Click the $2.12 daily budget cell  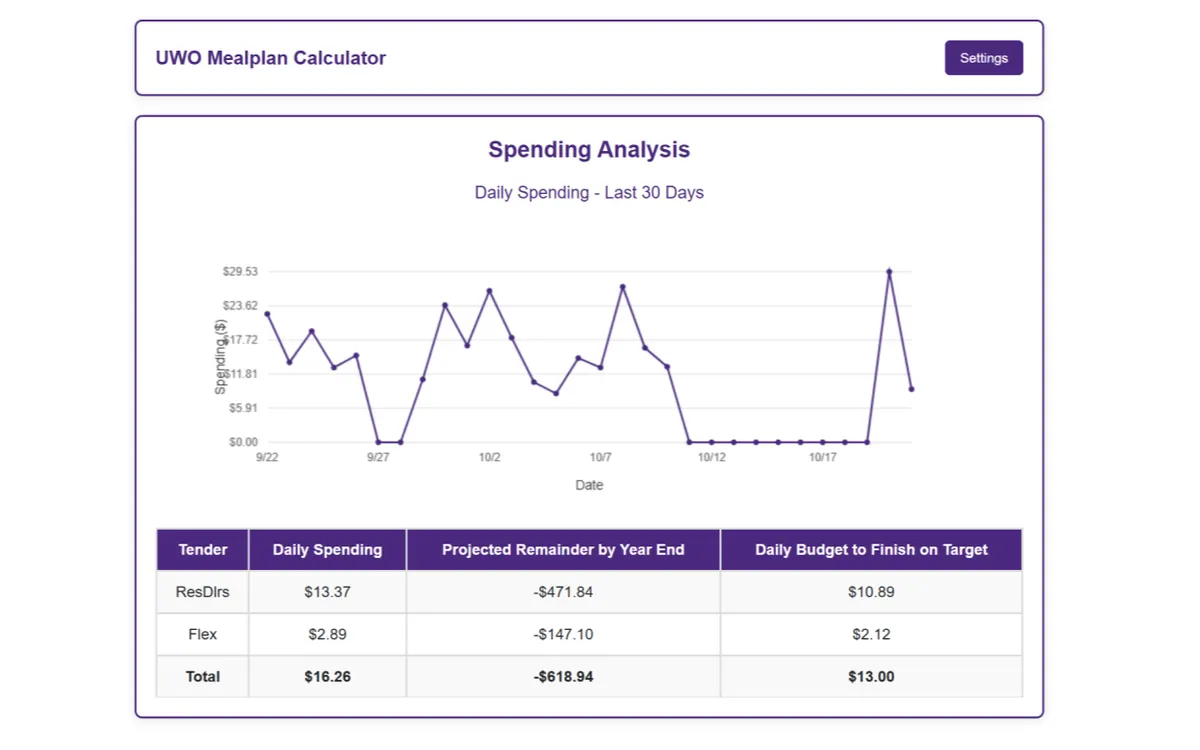[871, 634]
